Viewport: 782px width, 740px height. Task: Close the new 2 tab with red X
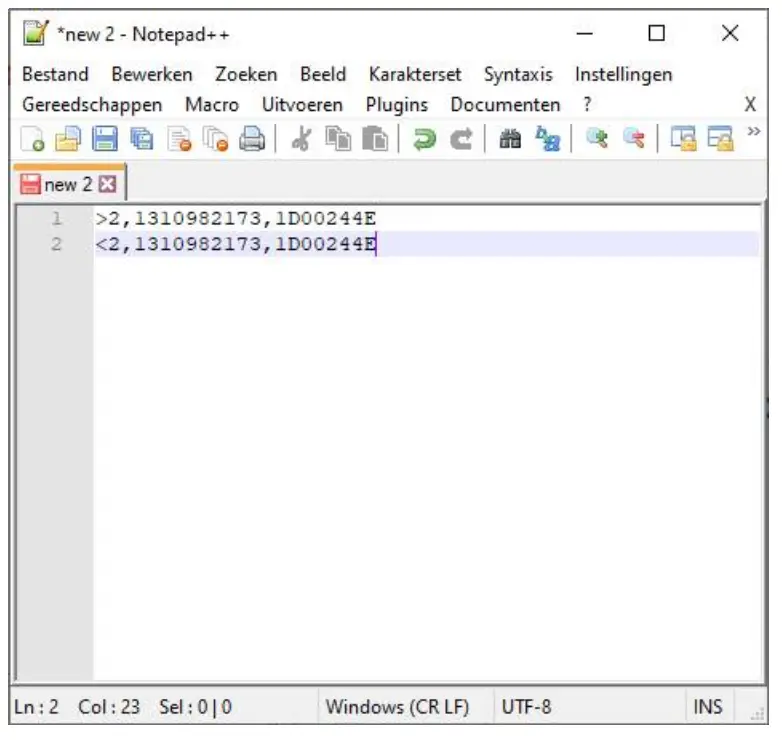108,185
